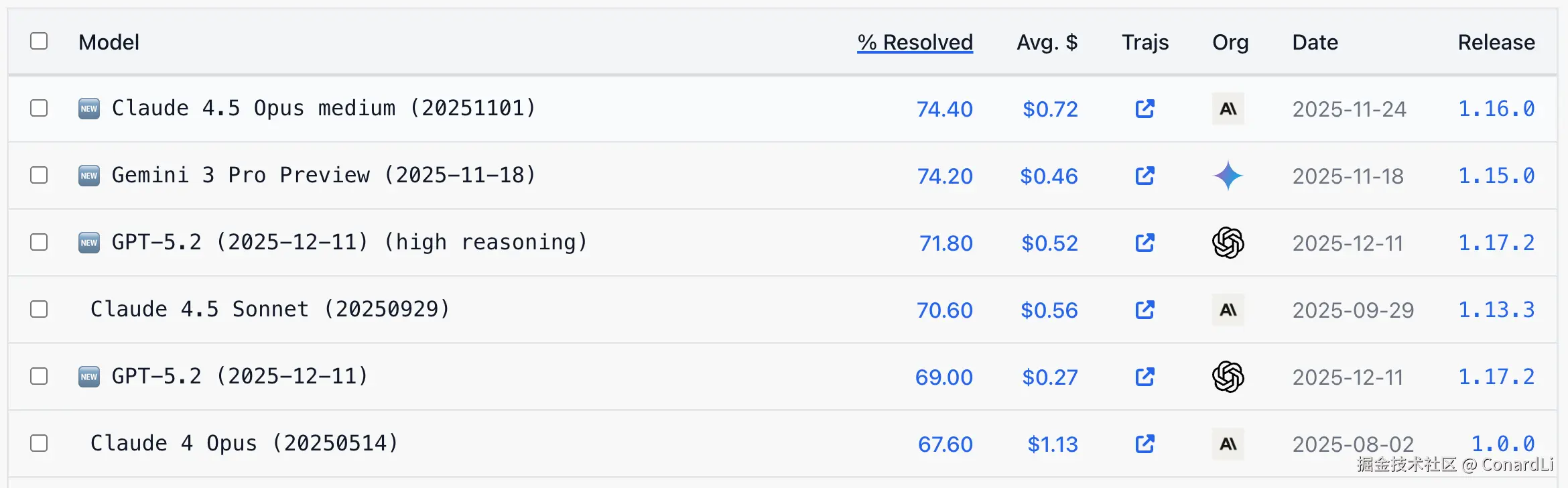Open trajectories for Gemini 3 Pro Preview

pos(1145,176)
